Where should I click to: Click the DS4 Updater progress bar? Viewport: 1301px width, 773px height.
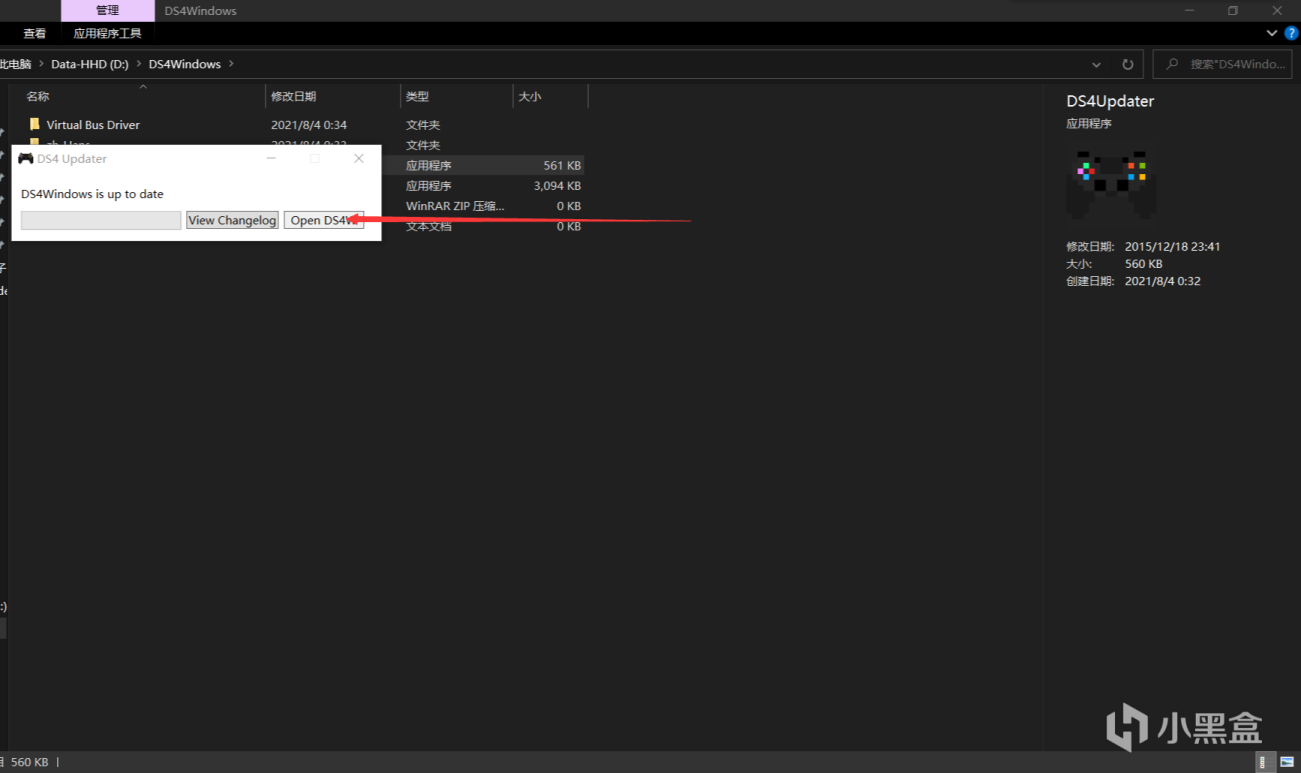tap(101, 220)
